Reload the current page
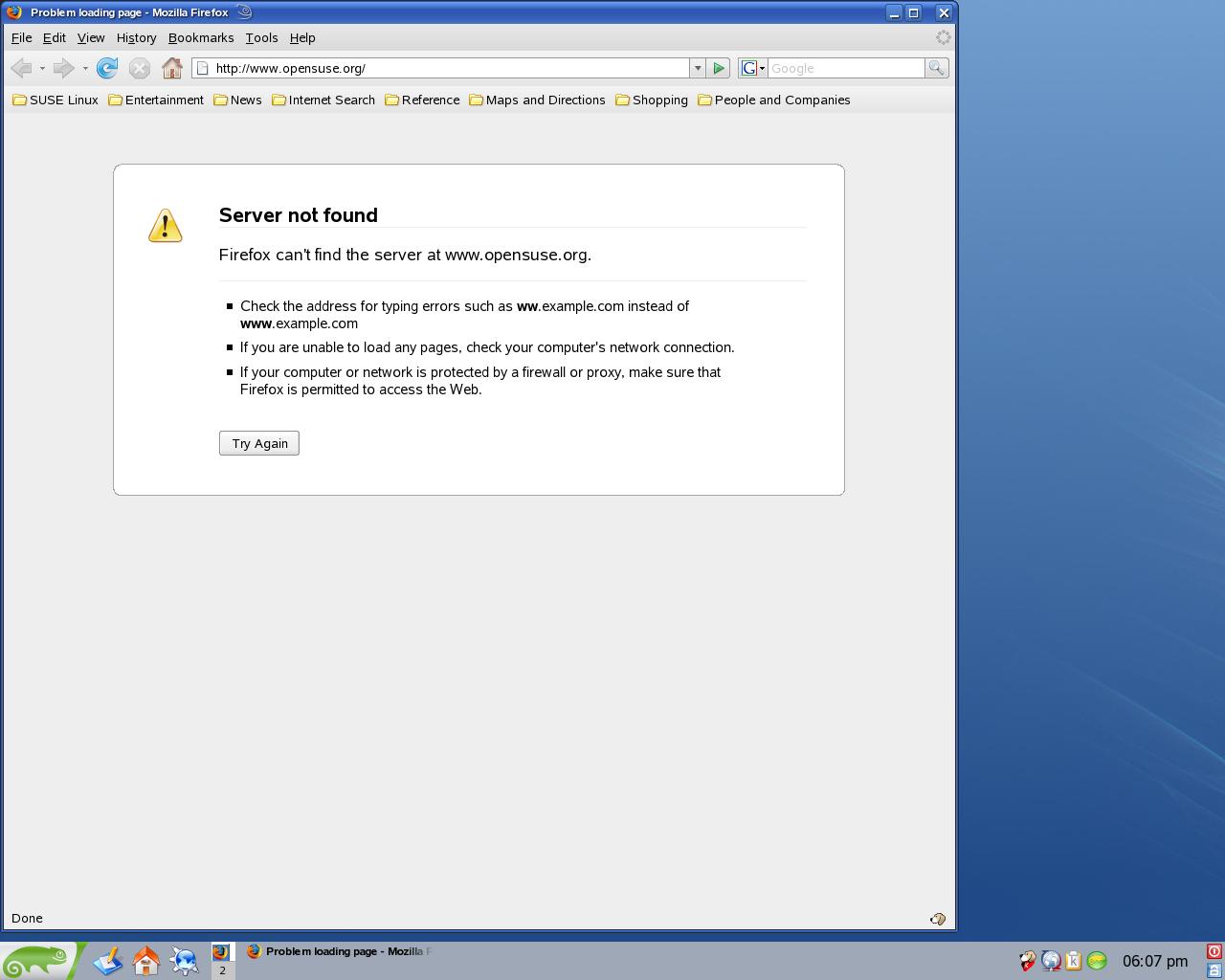This screenshot has width=1225, height=980. [107, 68]
